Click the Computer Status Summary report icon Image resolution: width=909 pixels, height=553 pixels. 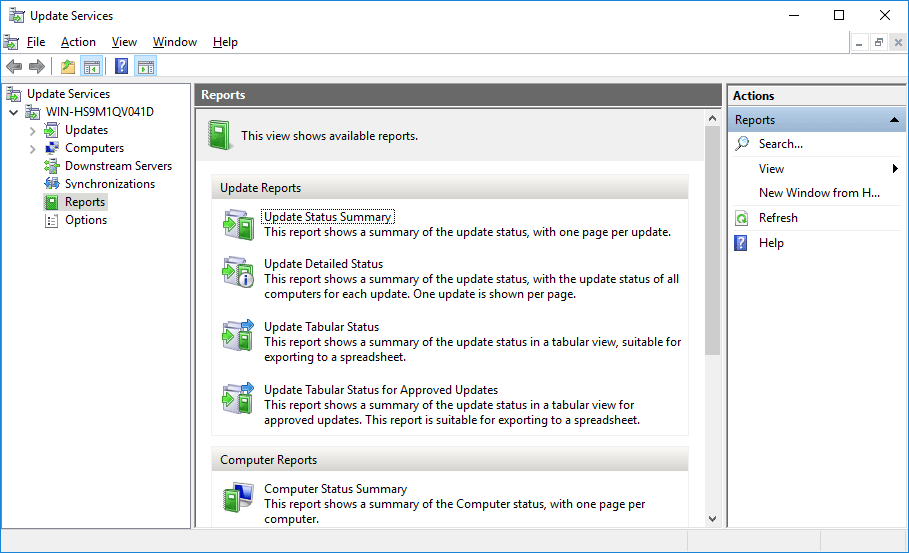click(238, 497)
